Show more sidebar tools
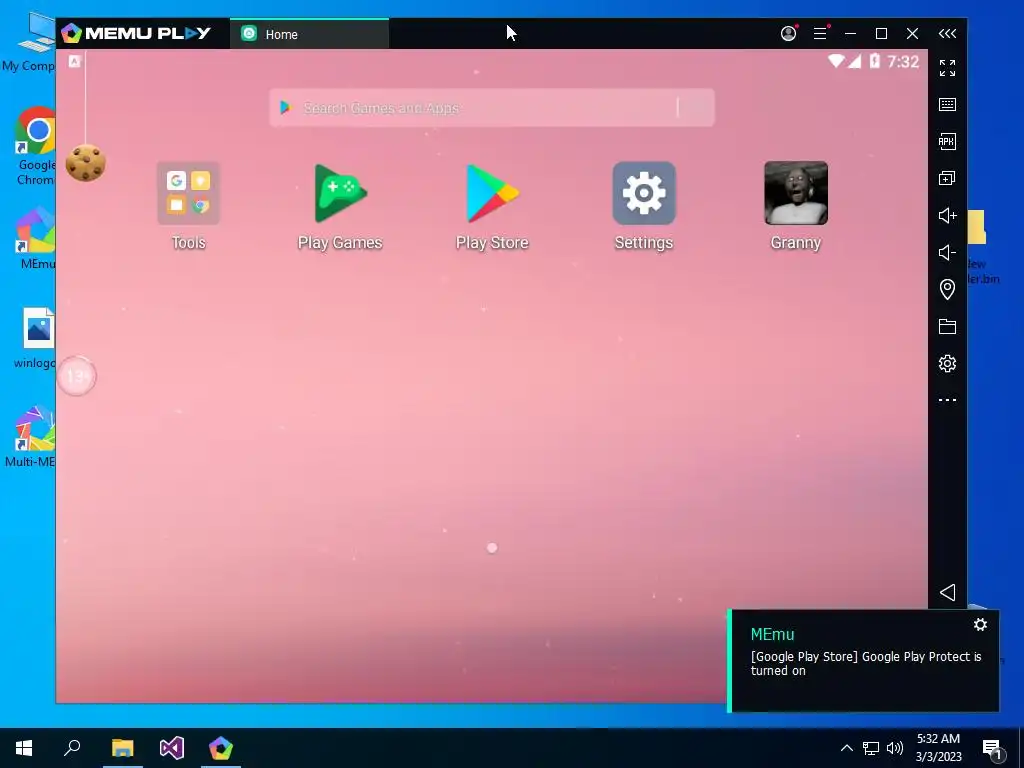This screenshot has height=768, width=1024. 947,400
